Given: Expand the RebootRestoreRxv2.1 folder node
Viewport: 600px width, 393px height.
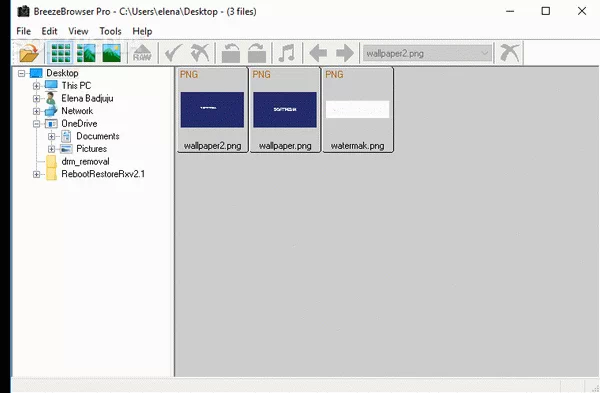Looking at the screenshot, I should point(36,174).
